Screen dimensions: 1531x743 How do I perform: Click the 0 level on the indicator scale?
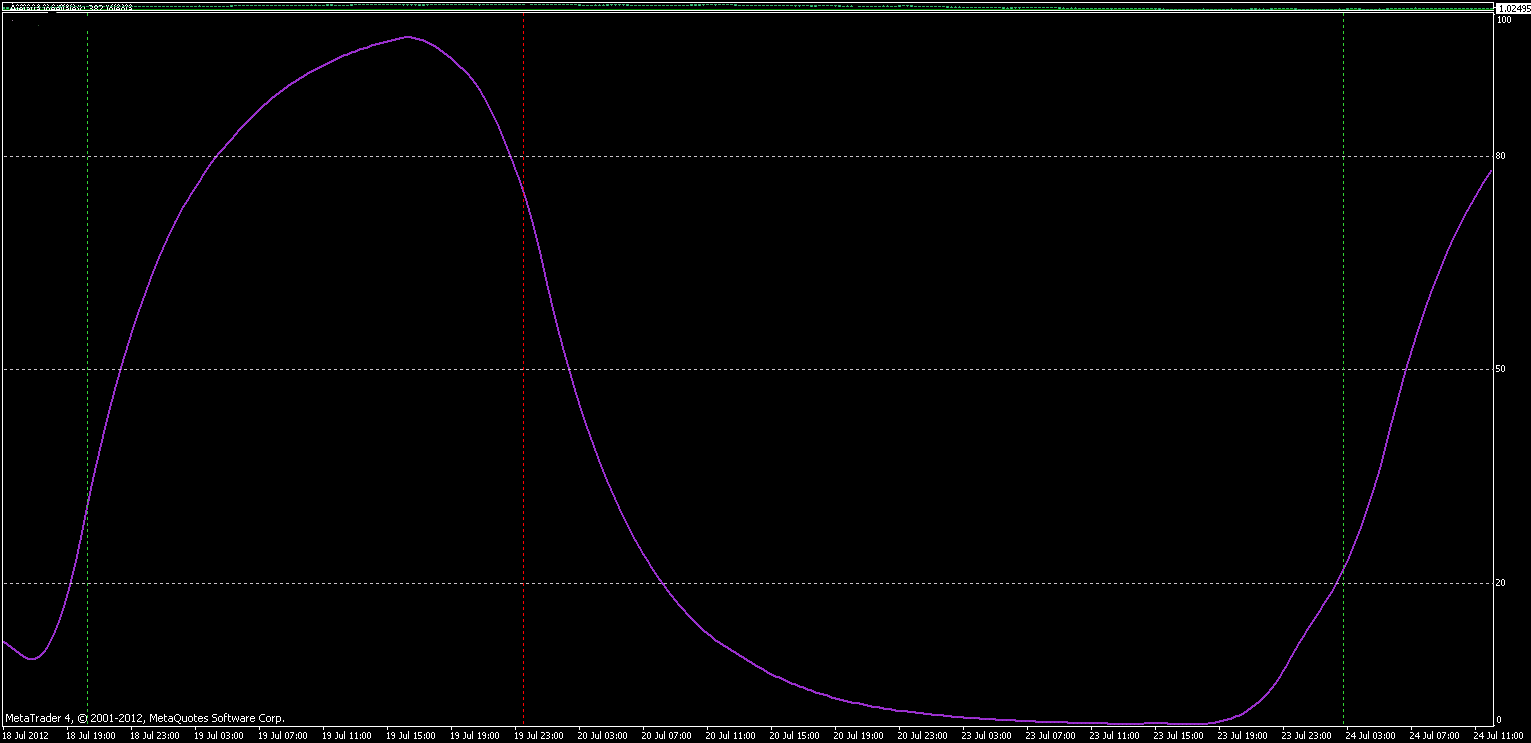(x=1498, y=719)
